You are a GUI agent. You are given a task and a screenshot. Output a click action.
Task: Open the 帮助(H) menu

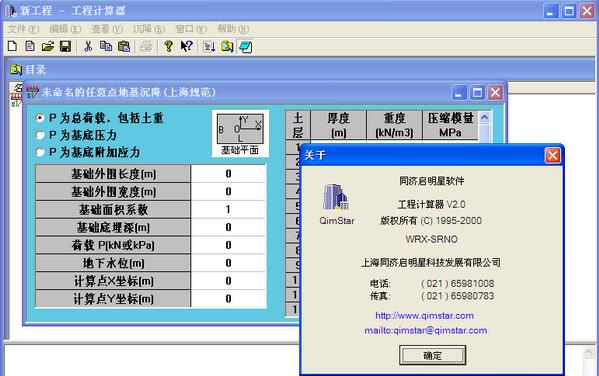point(233,29)
